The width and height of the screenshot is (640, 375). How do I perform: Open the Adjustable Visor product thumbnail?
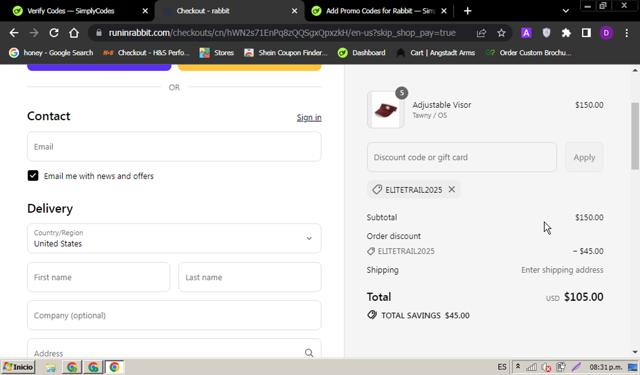[386, 110]
